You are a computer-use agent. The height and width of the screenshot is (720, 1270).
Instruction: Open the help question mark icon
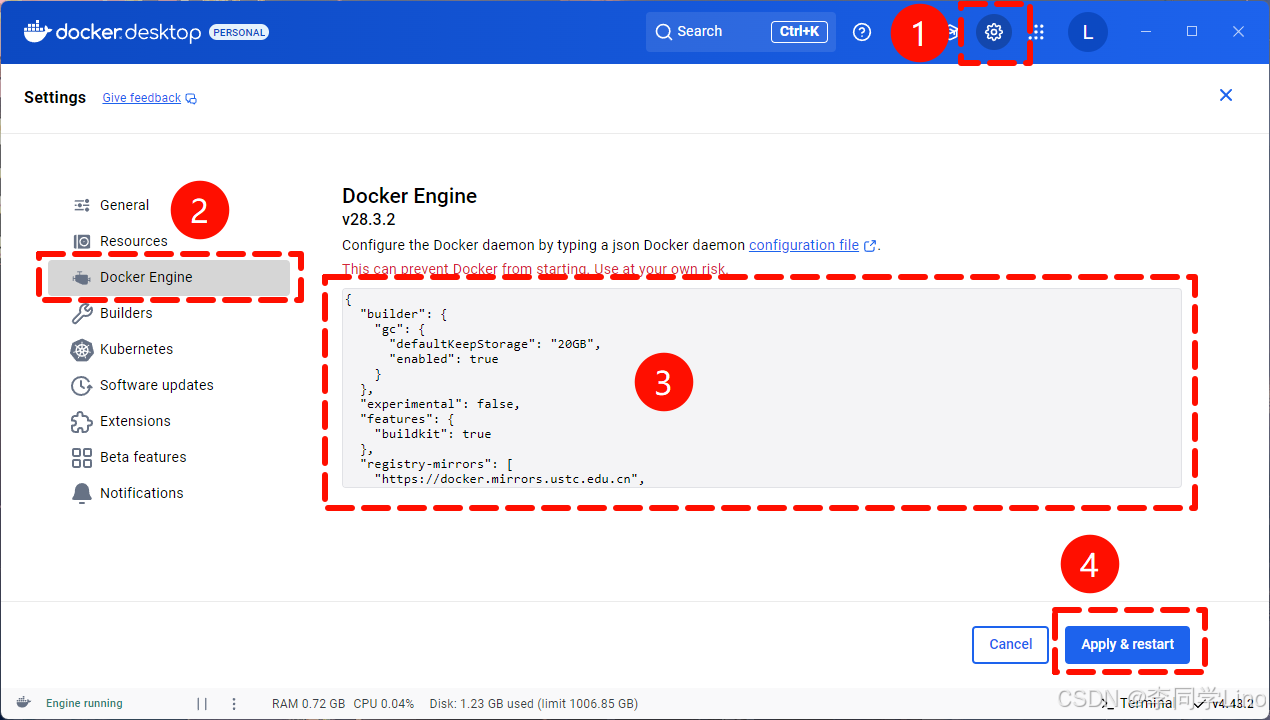click(862, 32)
